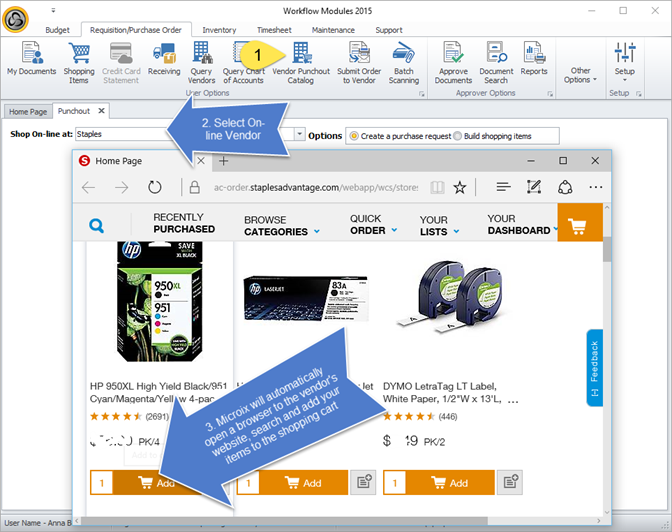Click the browser vertical scrollbar
Screen dimensions: 672x532
607,350
